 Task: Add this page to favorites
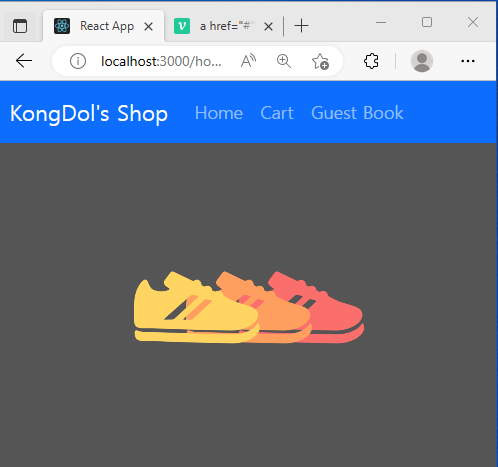[320, 61]
